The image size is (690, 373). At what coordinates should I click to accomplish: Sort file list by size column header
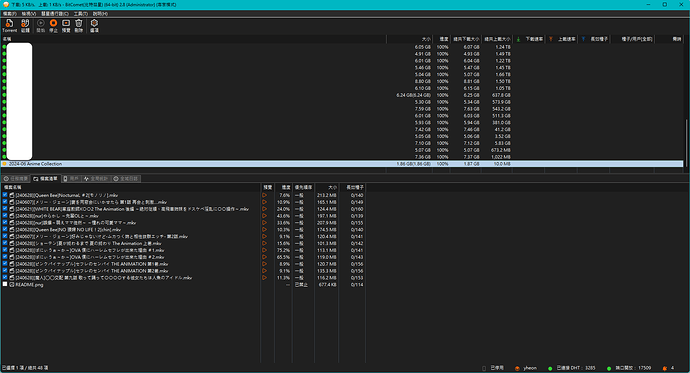tap(327, 187)
